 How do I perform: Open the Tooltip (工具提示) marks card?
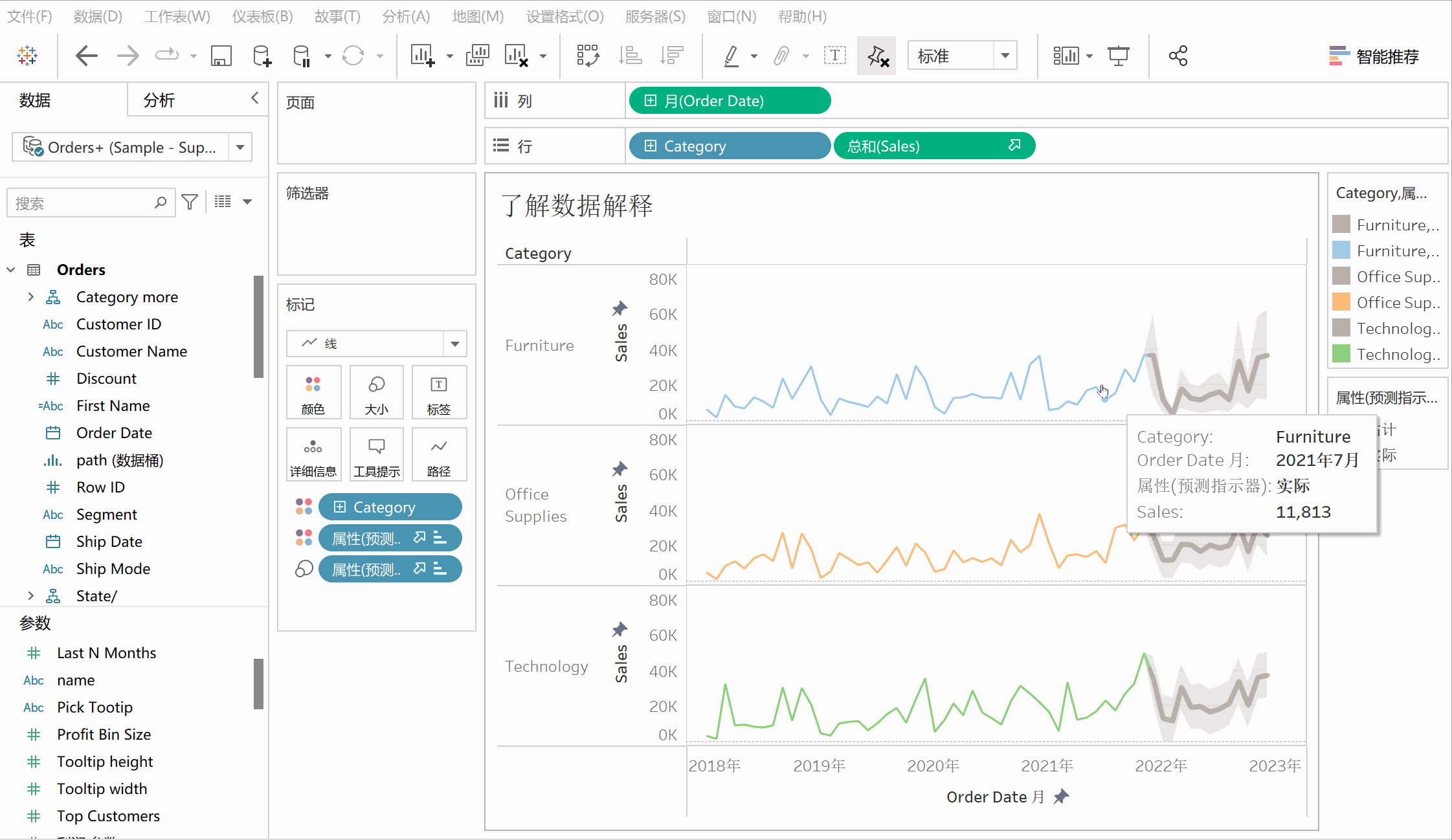click(x=376, y=455)
